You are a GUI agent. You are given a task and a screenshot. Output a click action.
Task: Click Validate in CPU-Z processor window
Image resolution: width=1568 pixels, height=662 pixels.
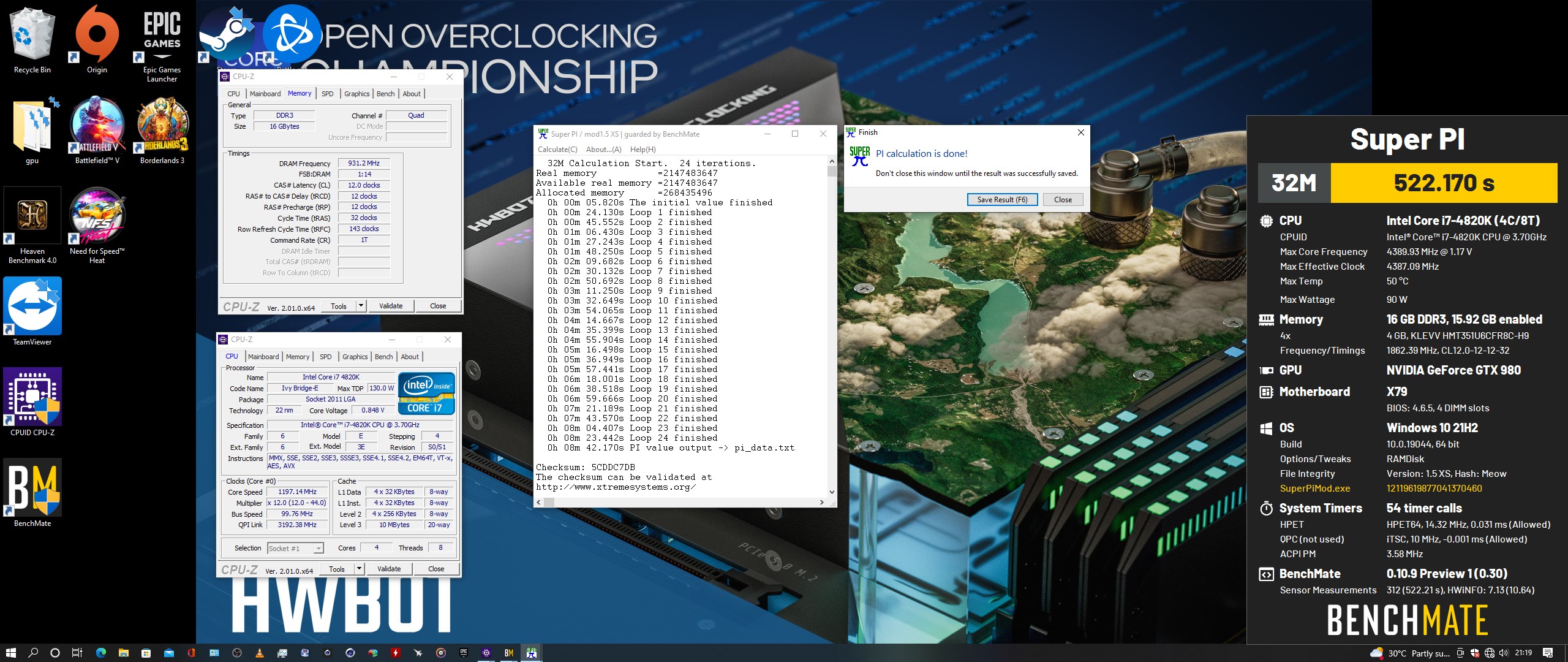pos(389,569)
